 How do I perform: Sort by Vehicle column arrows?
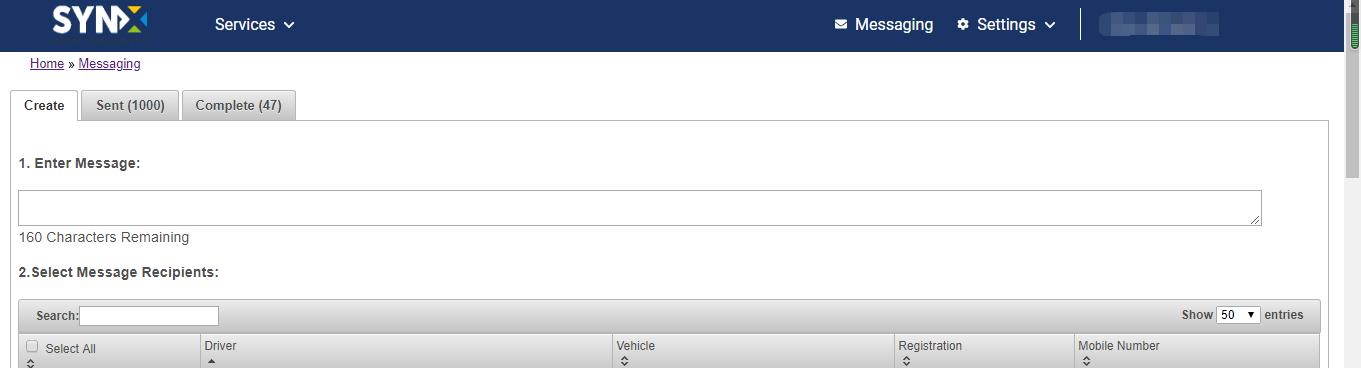click(624, 362)
